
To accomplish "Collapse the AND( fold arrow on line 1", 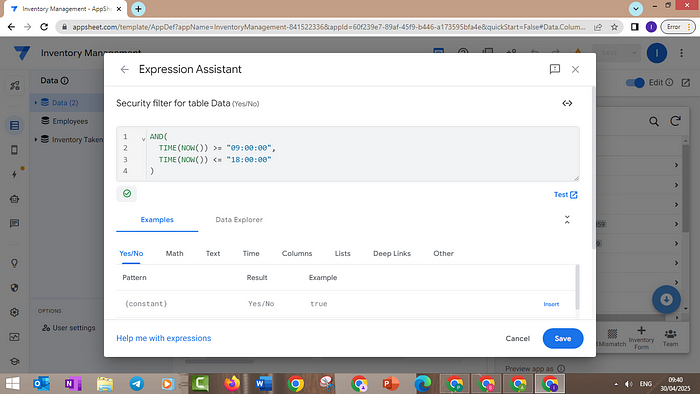I will tap(143, 139).
